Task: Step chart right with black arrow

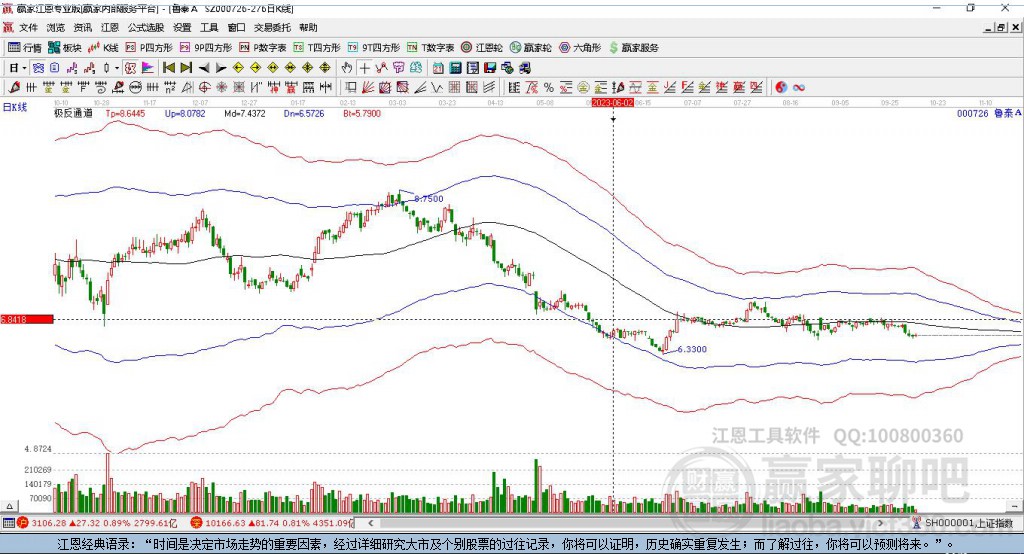Action: click(x=221, y=68)
